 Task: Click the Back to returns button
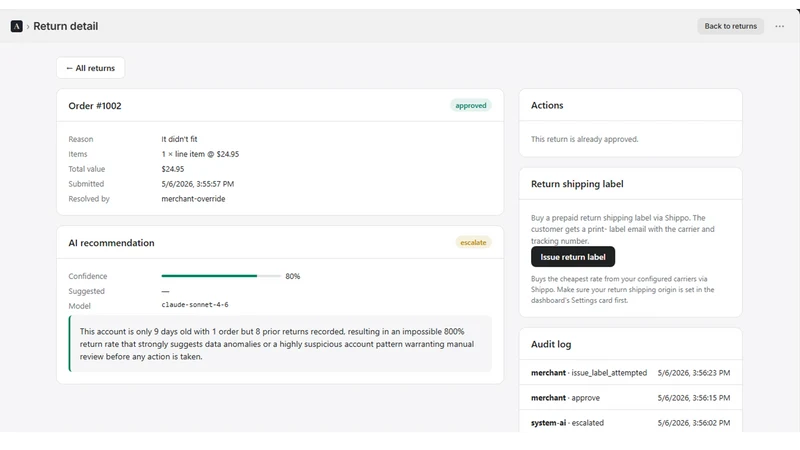coord(730,26)
